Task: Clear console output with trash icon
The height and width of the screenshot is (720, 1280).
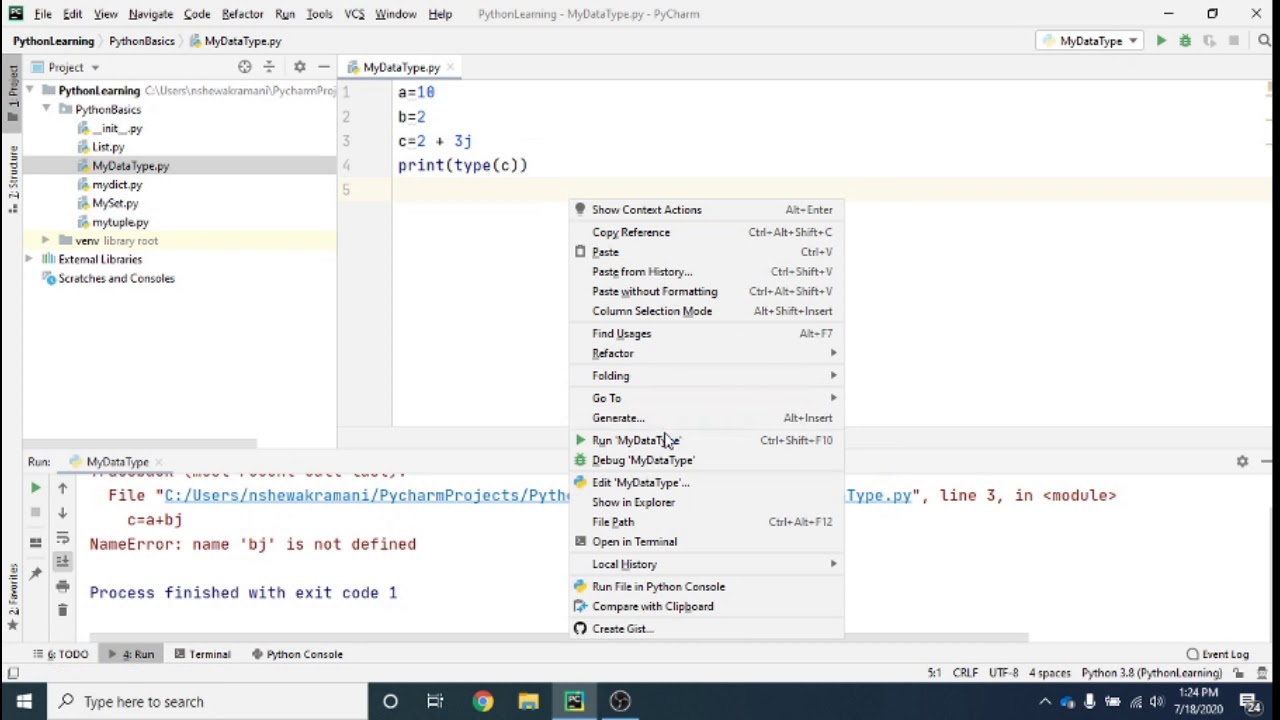Action: (x=62, y=610)
